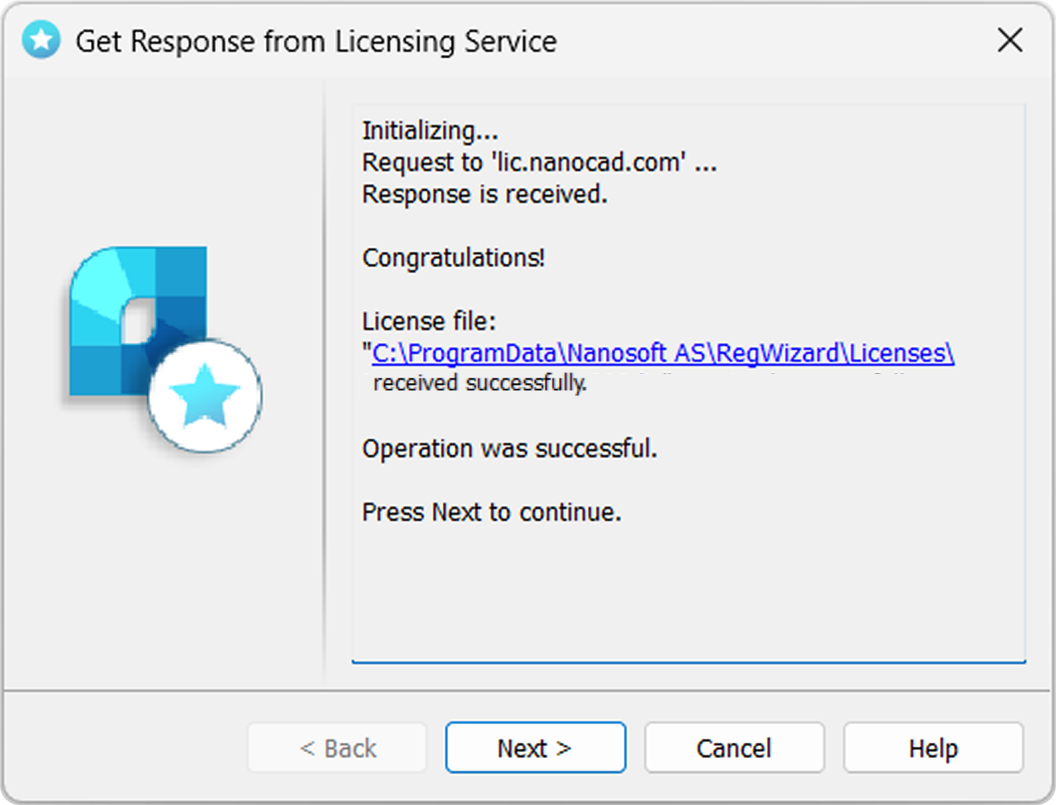
Task: Close the licensing dialog with X
Action: pyautogui.click(x=1010, y=40)
